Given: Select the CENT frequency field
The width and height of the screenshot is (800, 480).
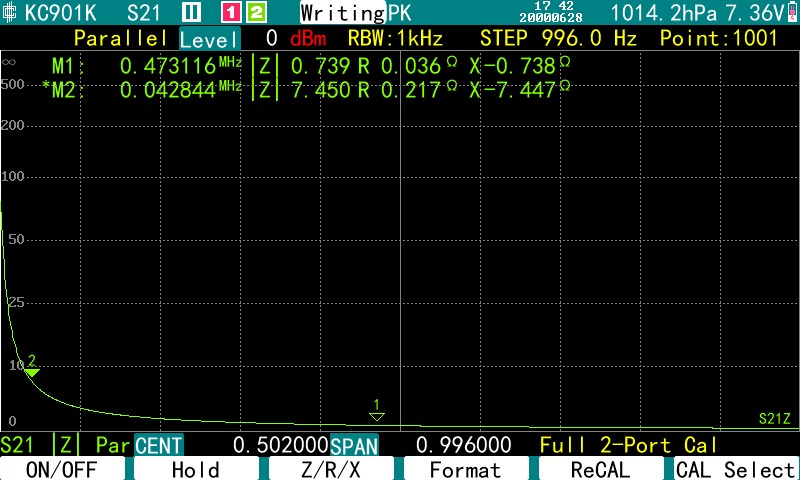Looking at the screenshot, I should (159, 445).
